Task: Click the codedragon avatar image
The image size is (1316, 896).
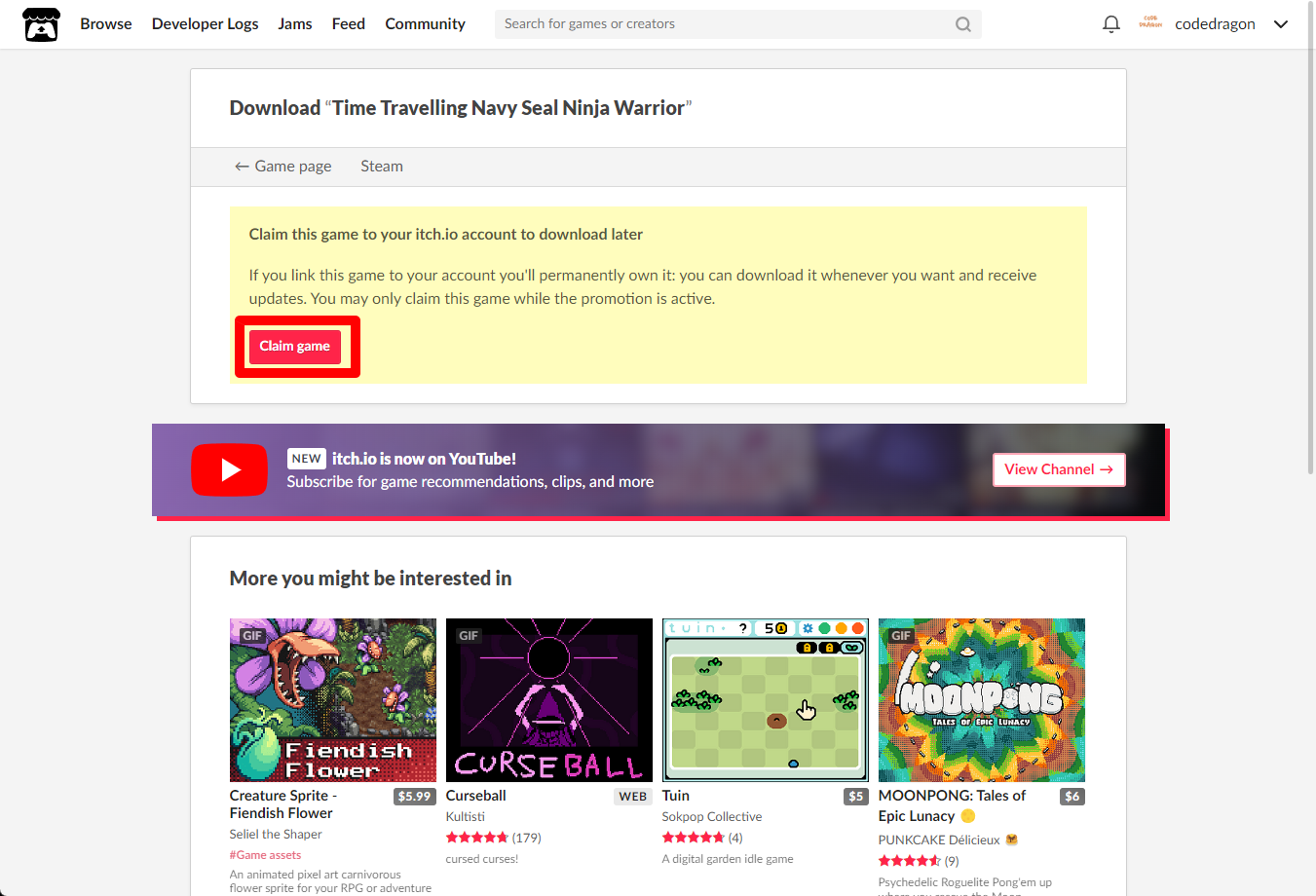Action: [1150, 23]
